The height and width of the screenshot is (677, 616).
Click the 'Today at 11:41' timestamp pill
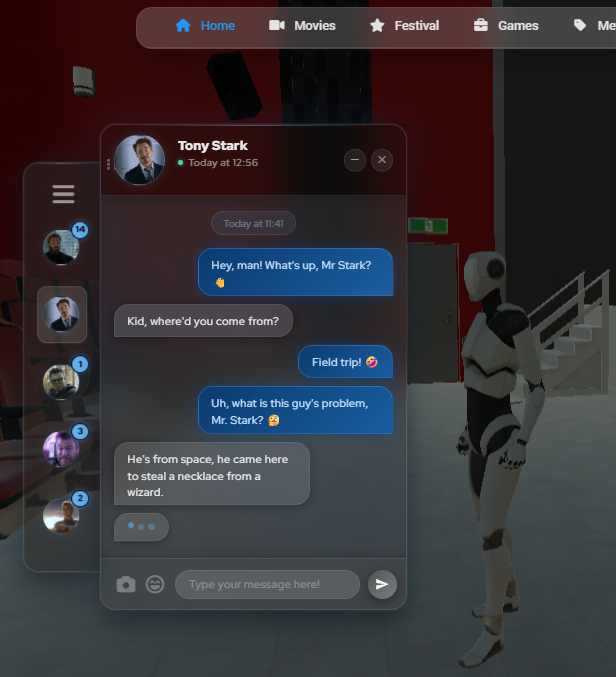tap(253, 223)
